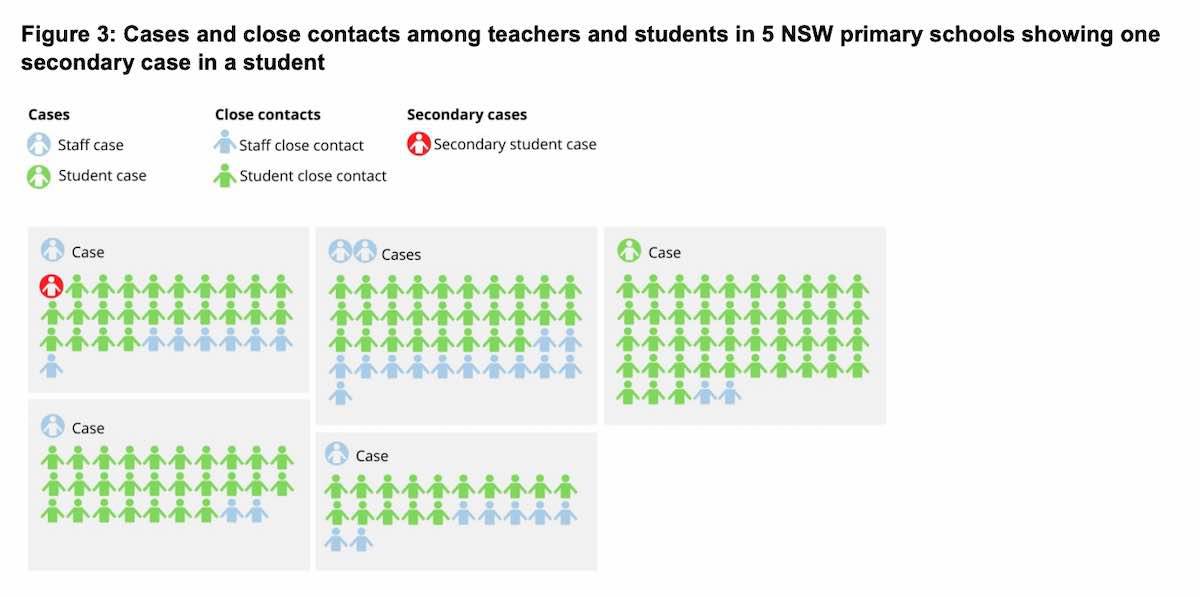Click the Student case legend icon

coord(39,176)
